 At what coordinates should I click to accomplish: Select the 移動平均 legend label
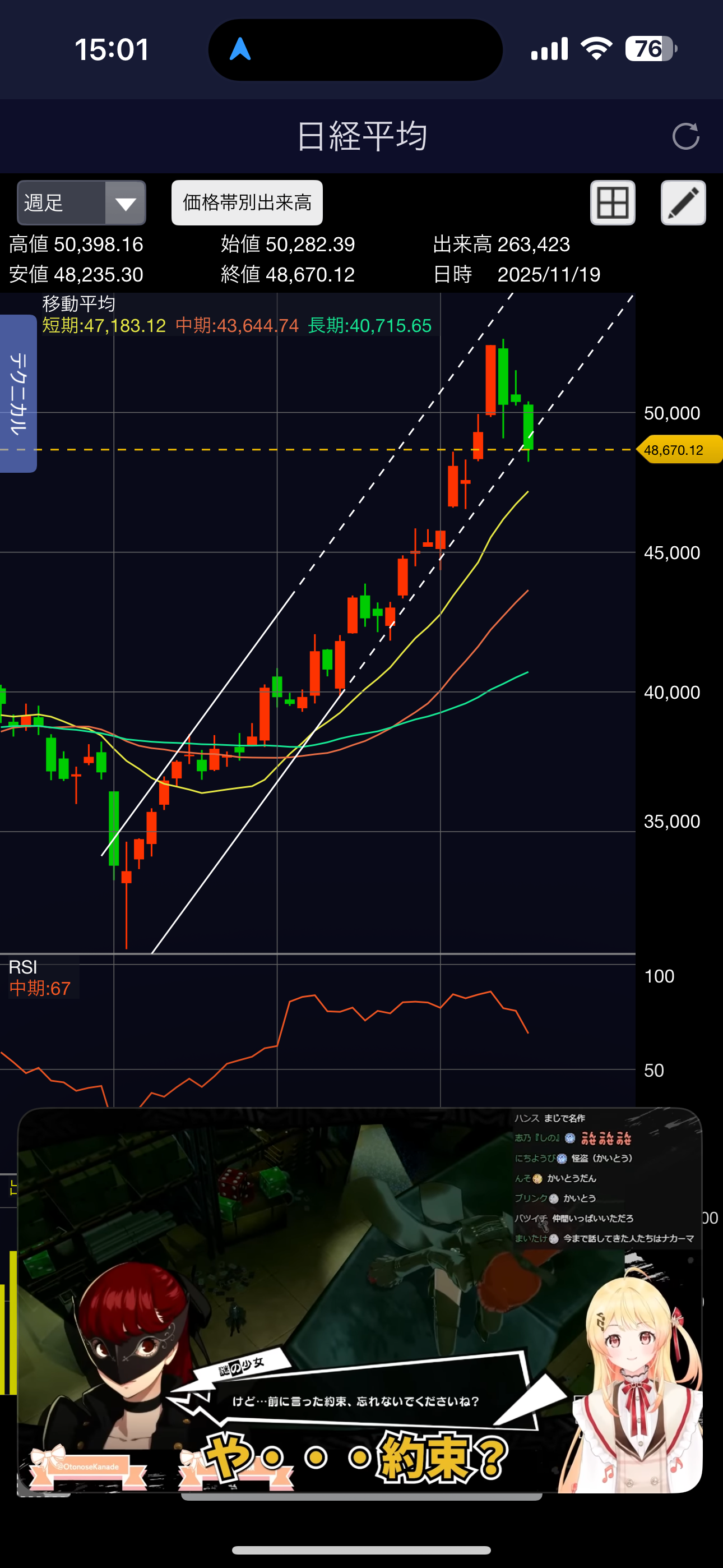tap(78, 304)
